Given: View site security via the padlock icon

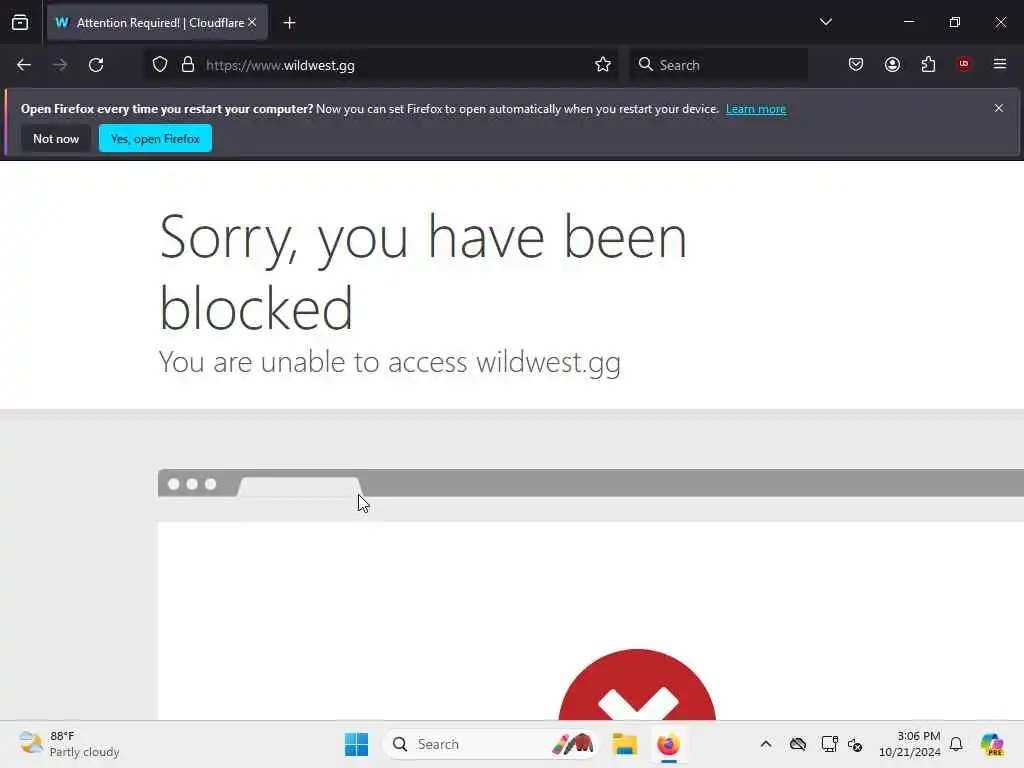Looking at the screenshot, I should 188,65.
